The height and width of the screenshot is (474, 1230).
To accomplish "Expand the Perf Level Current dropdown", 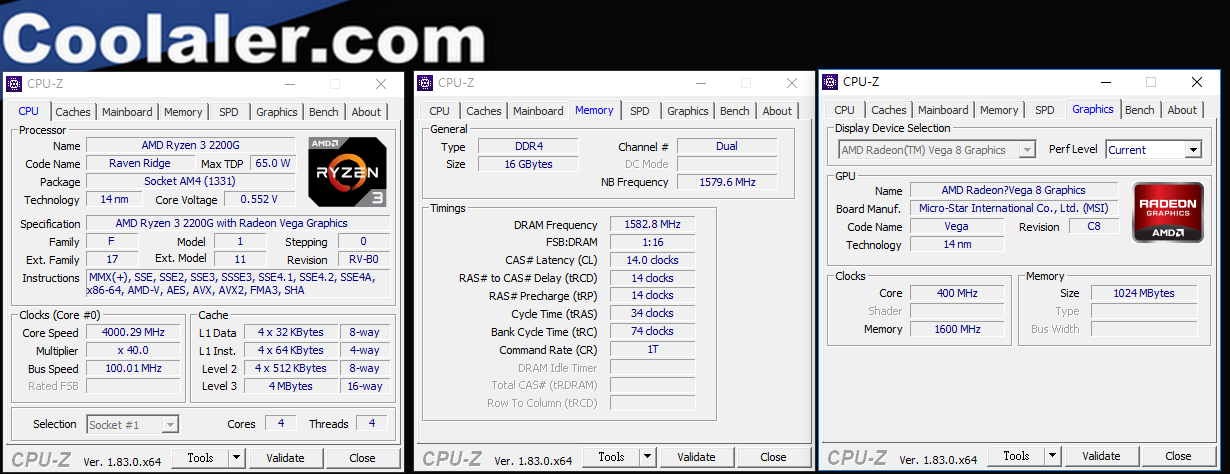I will pos(1192,150).
